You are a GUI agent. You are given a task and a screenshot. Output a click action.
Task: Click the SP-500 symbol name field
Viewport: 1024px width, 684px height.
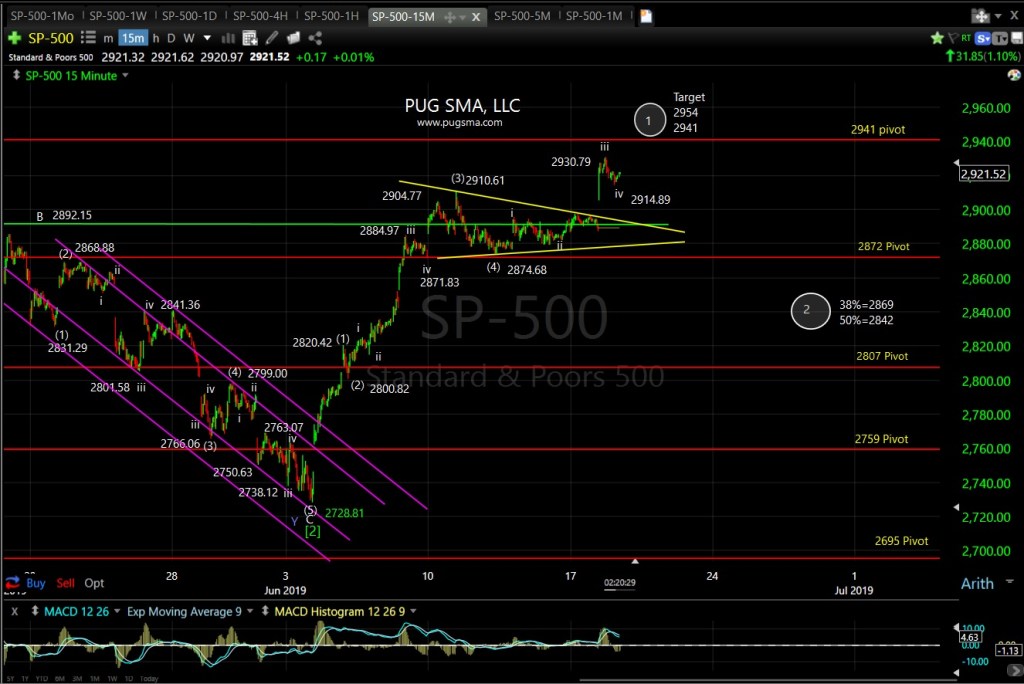[x=51, y=38]
